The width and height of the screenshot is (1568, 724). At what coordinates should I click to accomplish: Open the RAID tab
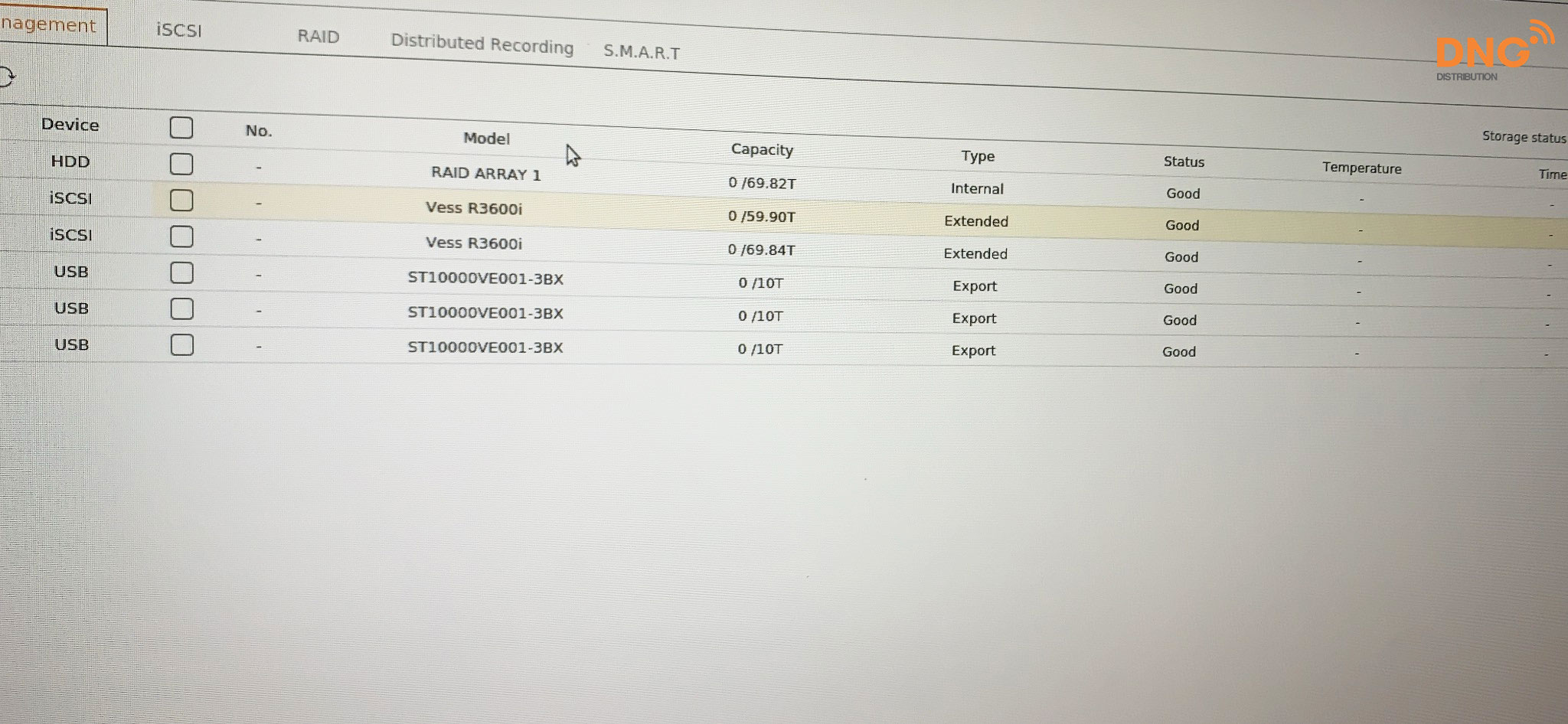318,37
